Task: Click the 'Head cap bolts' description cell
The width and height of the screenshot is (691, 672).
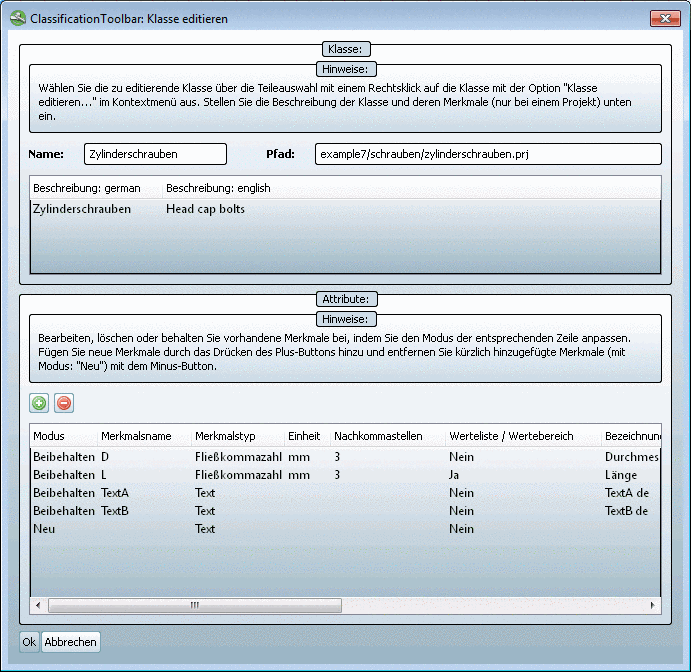Action: point(205,209)
